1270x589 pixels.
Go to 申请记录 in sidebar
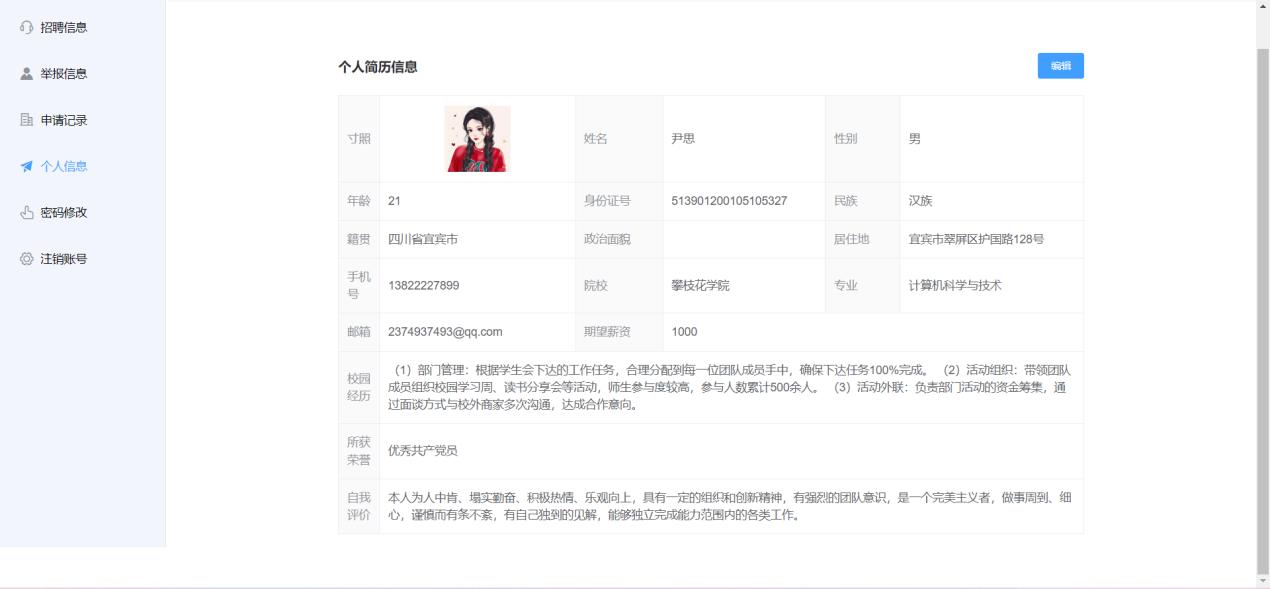(82, 120)
